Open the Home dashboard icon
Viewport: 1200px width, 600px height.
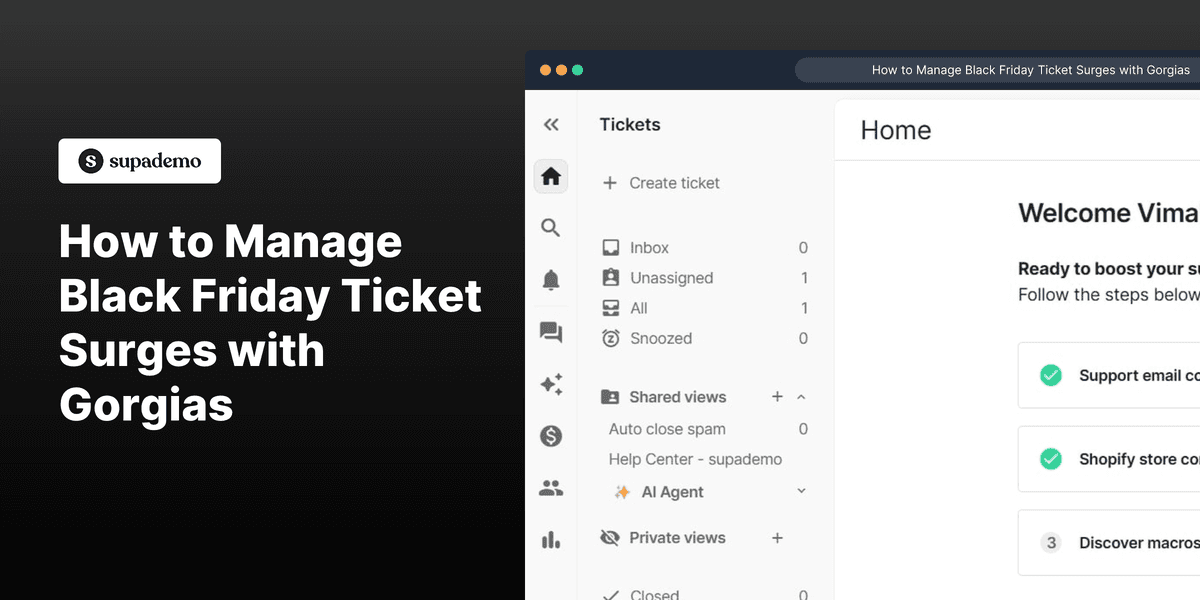tap(550, 176)
